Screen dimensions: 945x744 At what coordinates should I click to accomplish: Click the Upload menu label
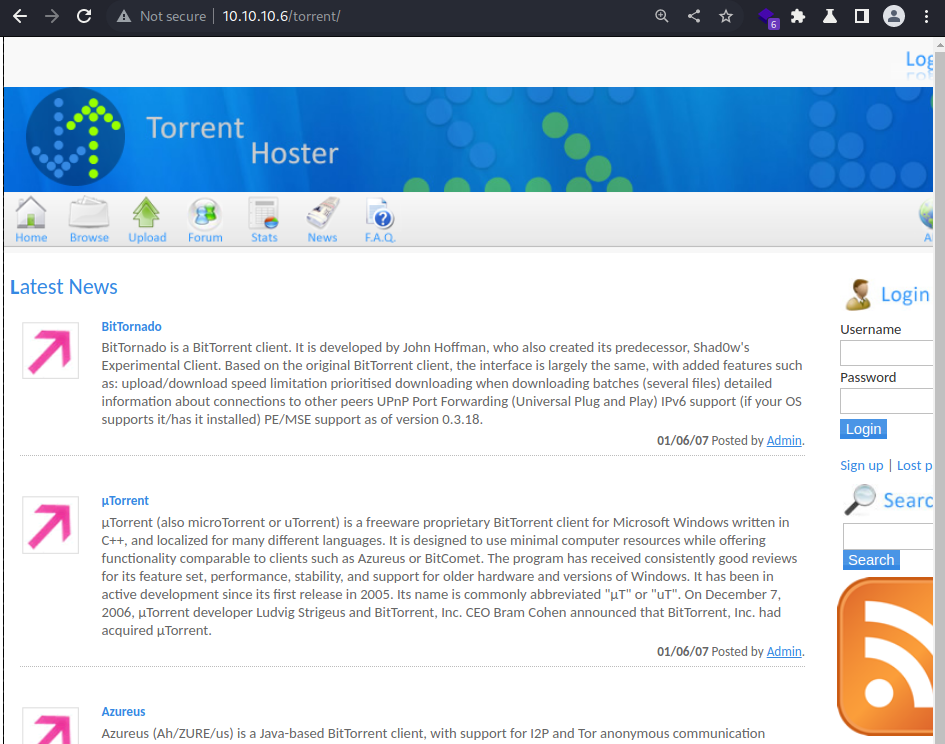pyautogui.click(x=147, y=238)
